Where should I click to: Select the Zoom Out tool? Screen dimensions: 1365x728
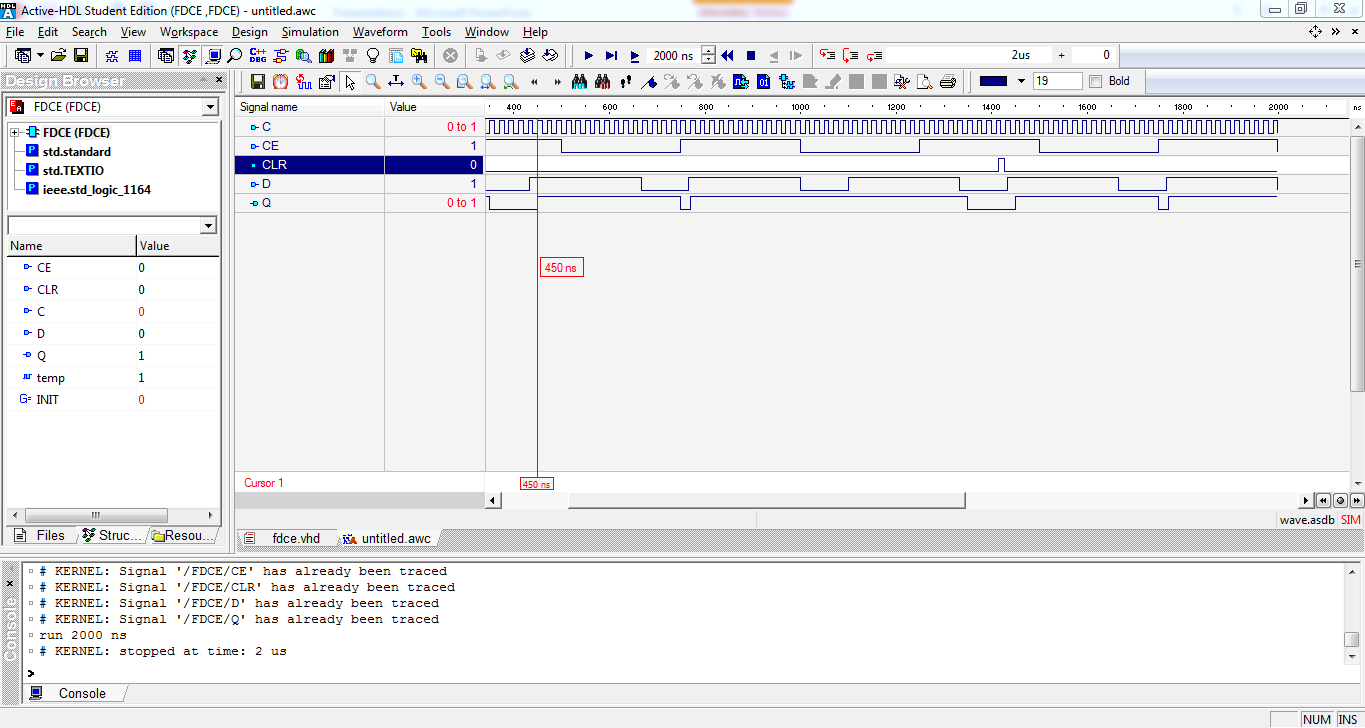click(440, 82)
